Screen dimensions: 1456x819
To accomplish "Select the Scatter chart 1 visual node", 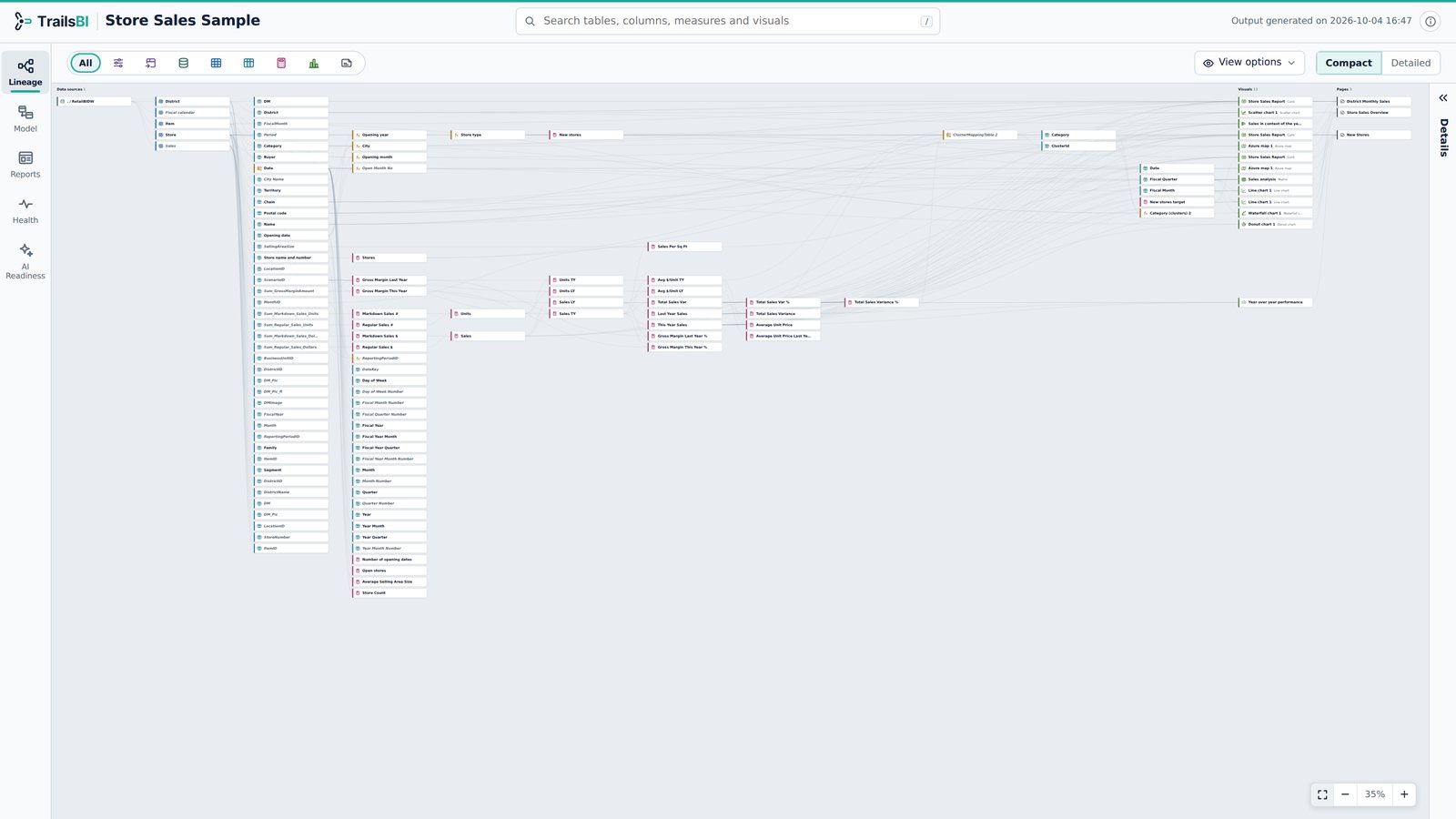I will 1275,113.
